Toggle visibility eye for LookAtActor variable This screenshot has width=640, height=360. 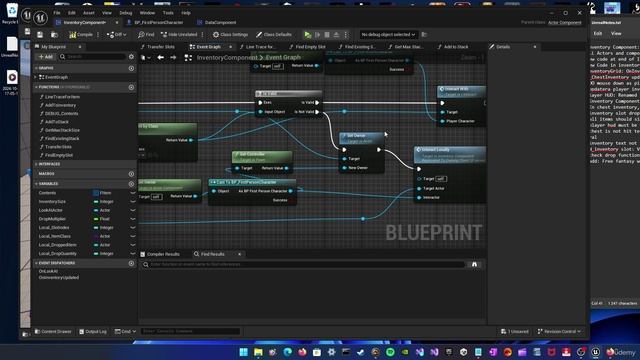click(x=132, y=210)
